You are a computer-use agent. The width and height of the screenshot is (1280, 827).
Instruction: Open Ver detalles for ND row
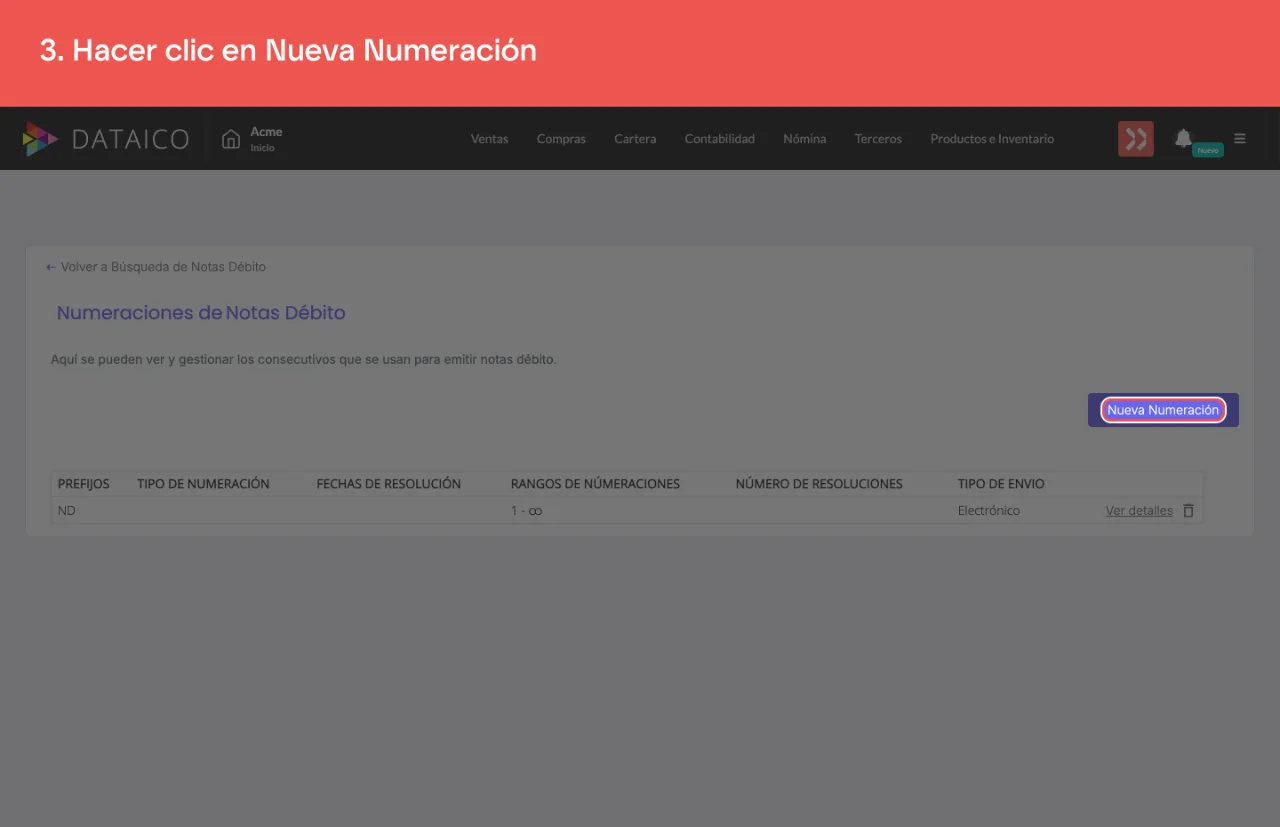pyautogui.click(x=1139, y=511)
